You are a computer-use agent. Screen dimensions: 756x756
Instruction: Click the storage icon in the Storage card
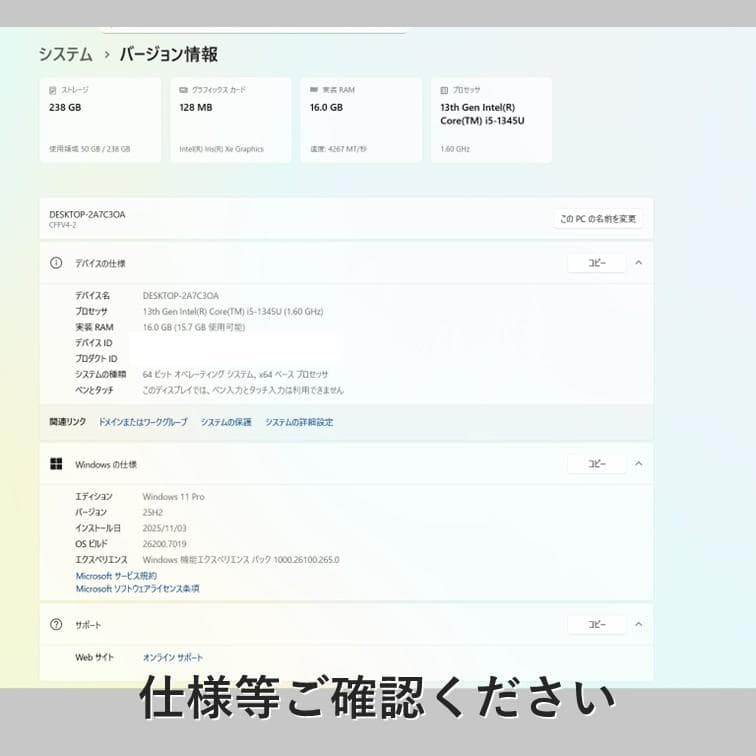pos(53,90)
